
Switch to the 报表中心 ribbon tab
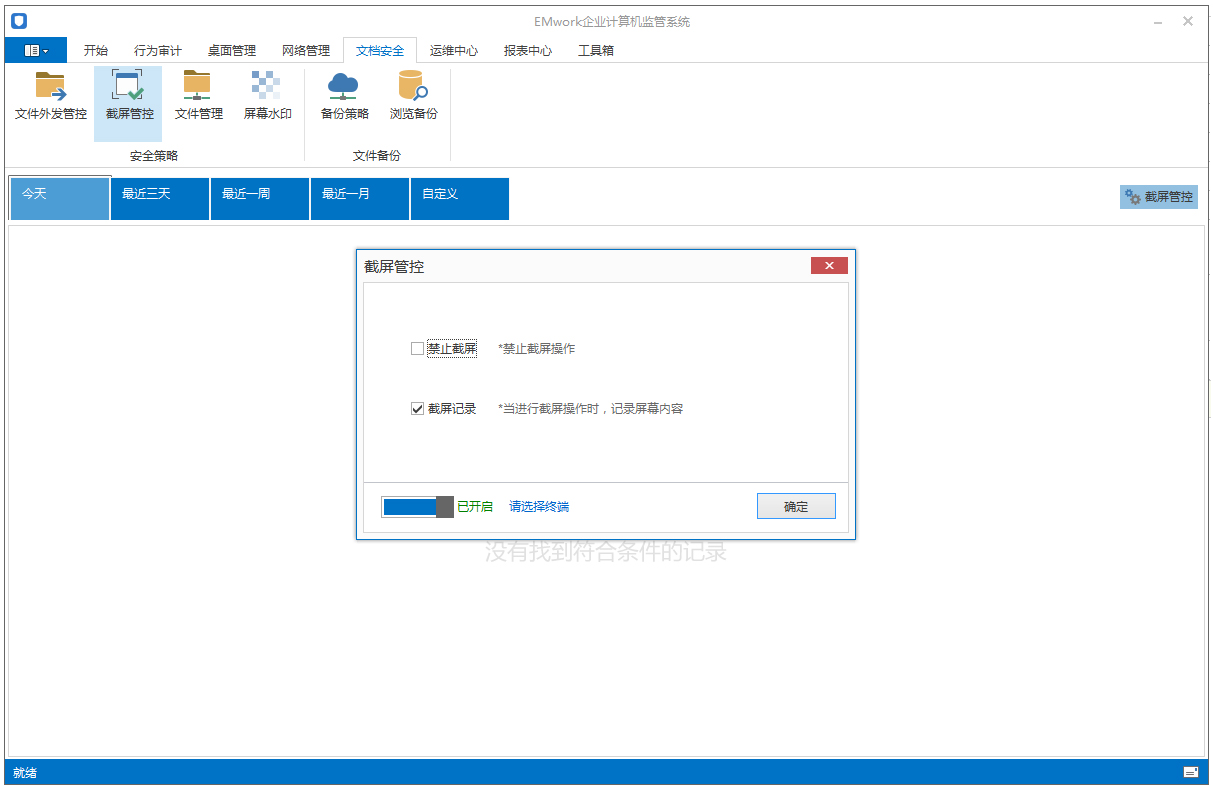(x=527, y=50)
